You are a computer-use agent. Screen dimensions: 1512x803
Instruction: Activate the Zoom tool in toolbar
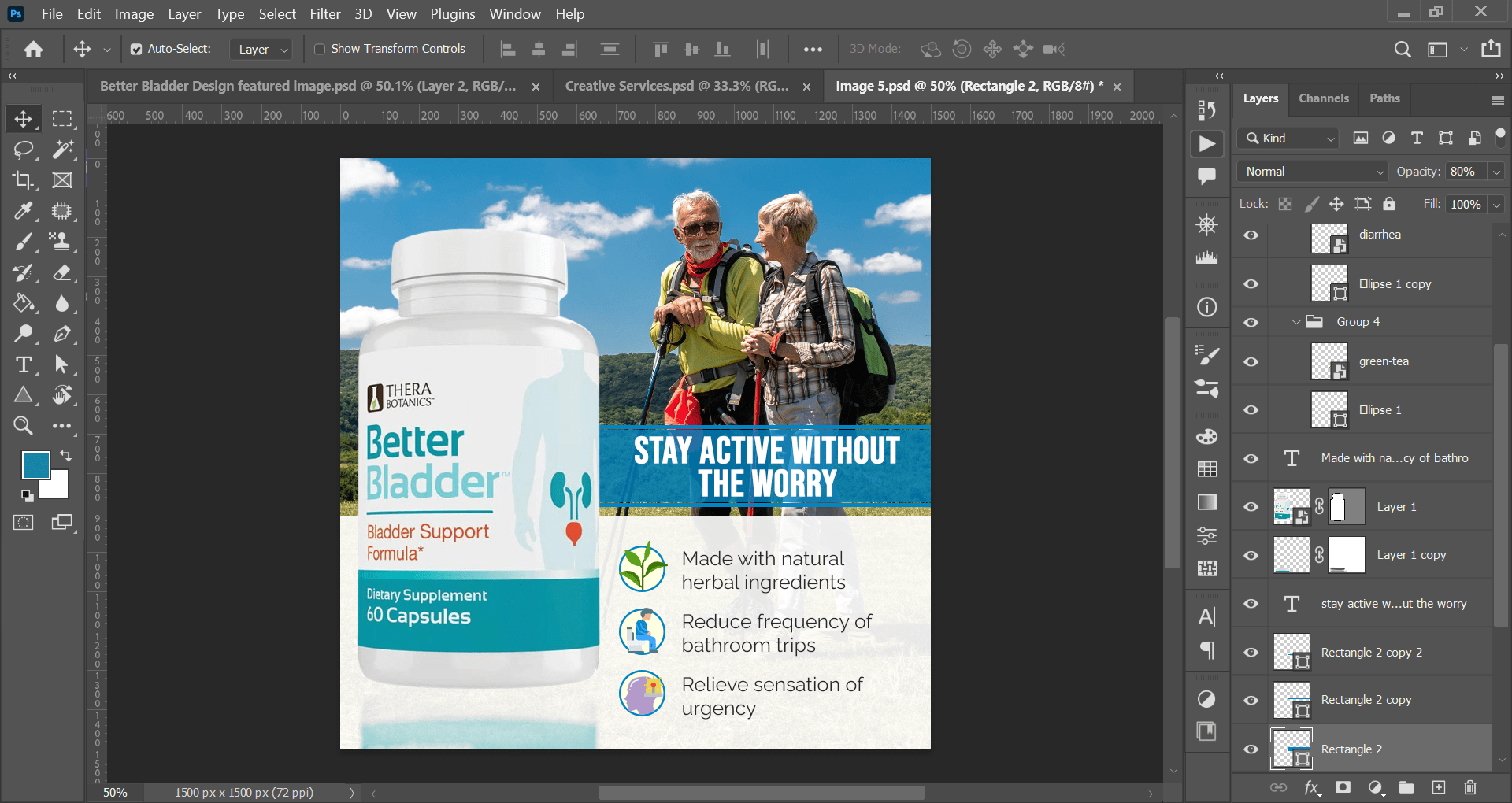pyautogui.click(x=24, y=426)
